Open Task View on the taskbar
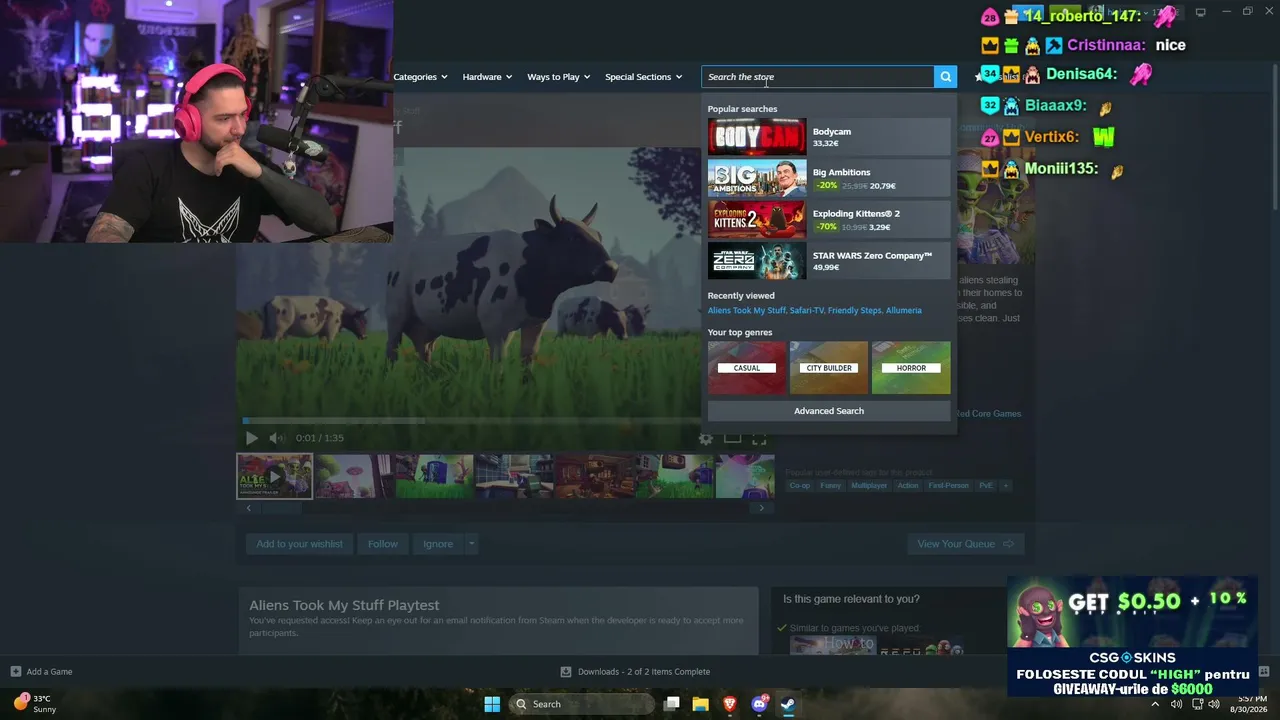The height and width of the screenshot is (720, 1280). 672,704
